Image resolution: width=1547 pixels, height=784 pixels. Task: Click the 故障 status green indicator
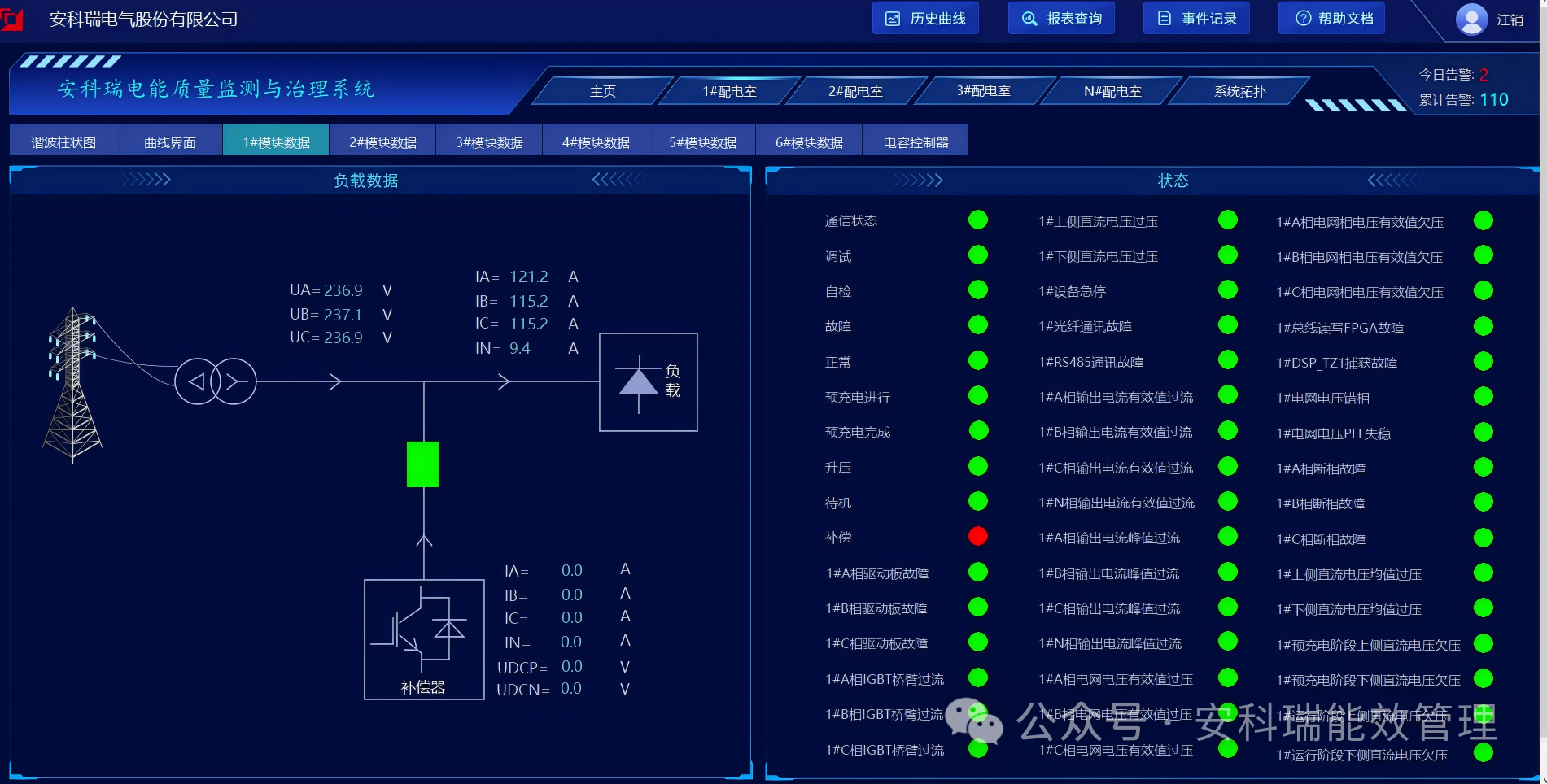[x=978, y=324]
